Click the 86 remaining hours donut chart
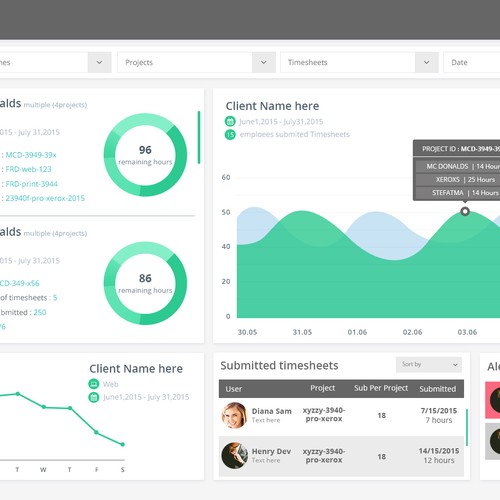Image resolution: width=500 pixels, height=500 pixels. (x=145, y=283)
